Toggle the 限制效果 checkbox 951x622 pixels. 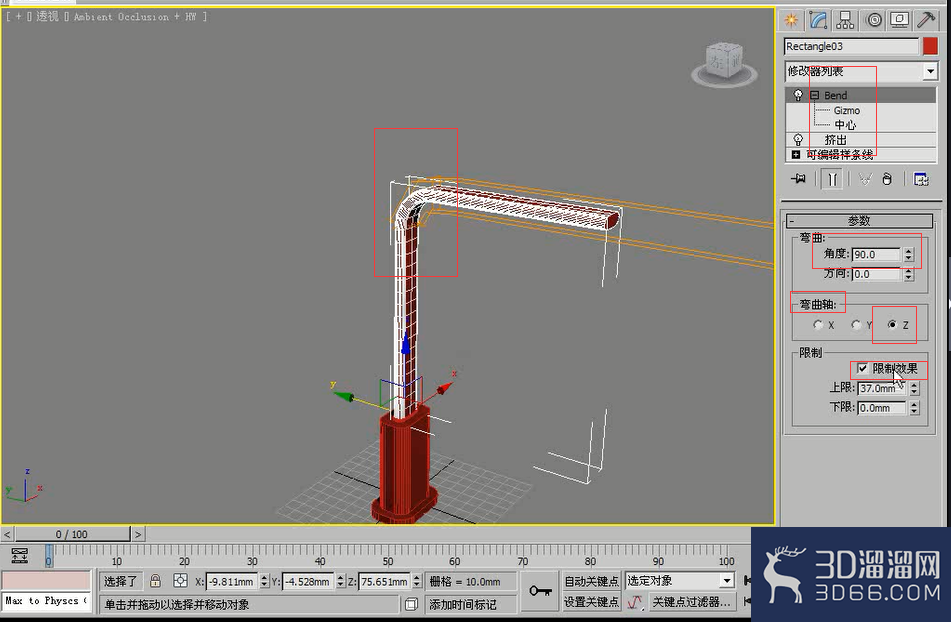click(862, 368)
